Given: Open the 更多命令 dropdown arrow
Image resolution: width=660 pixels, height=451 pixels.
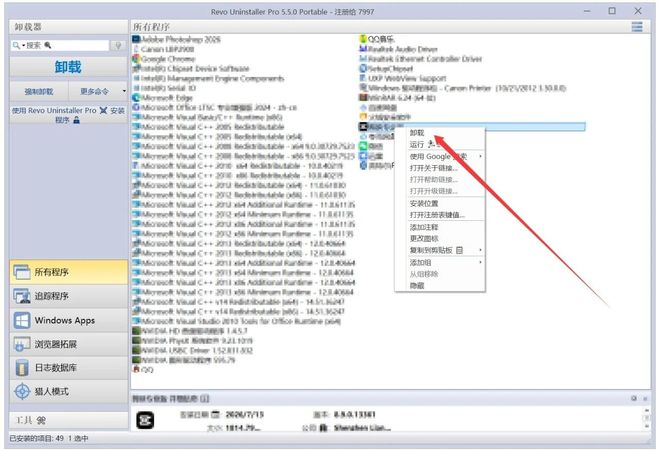Looking at the screenshot, I should 124,91.
